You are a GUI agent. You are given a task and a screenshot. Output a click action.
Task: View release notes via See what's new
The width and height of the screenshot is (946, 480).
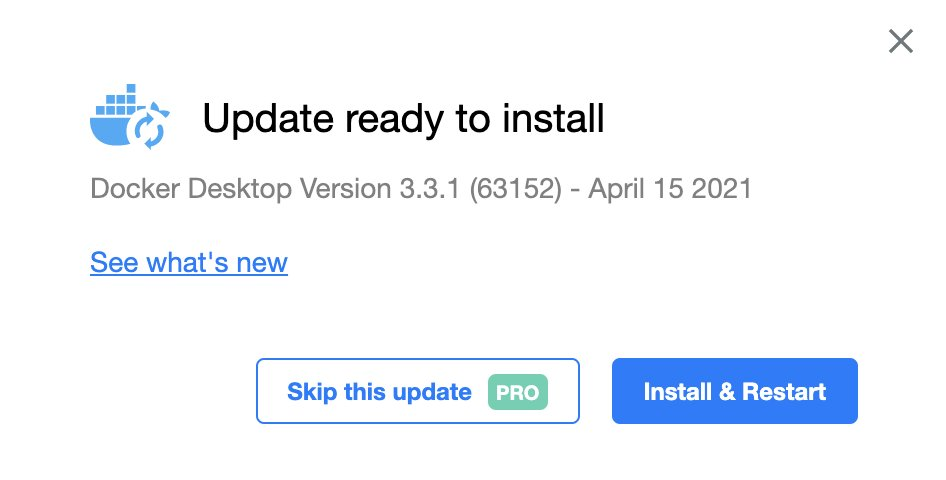click(x=189, y=263)
